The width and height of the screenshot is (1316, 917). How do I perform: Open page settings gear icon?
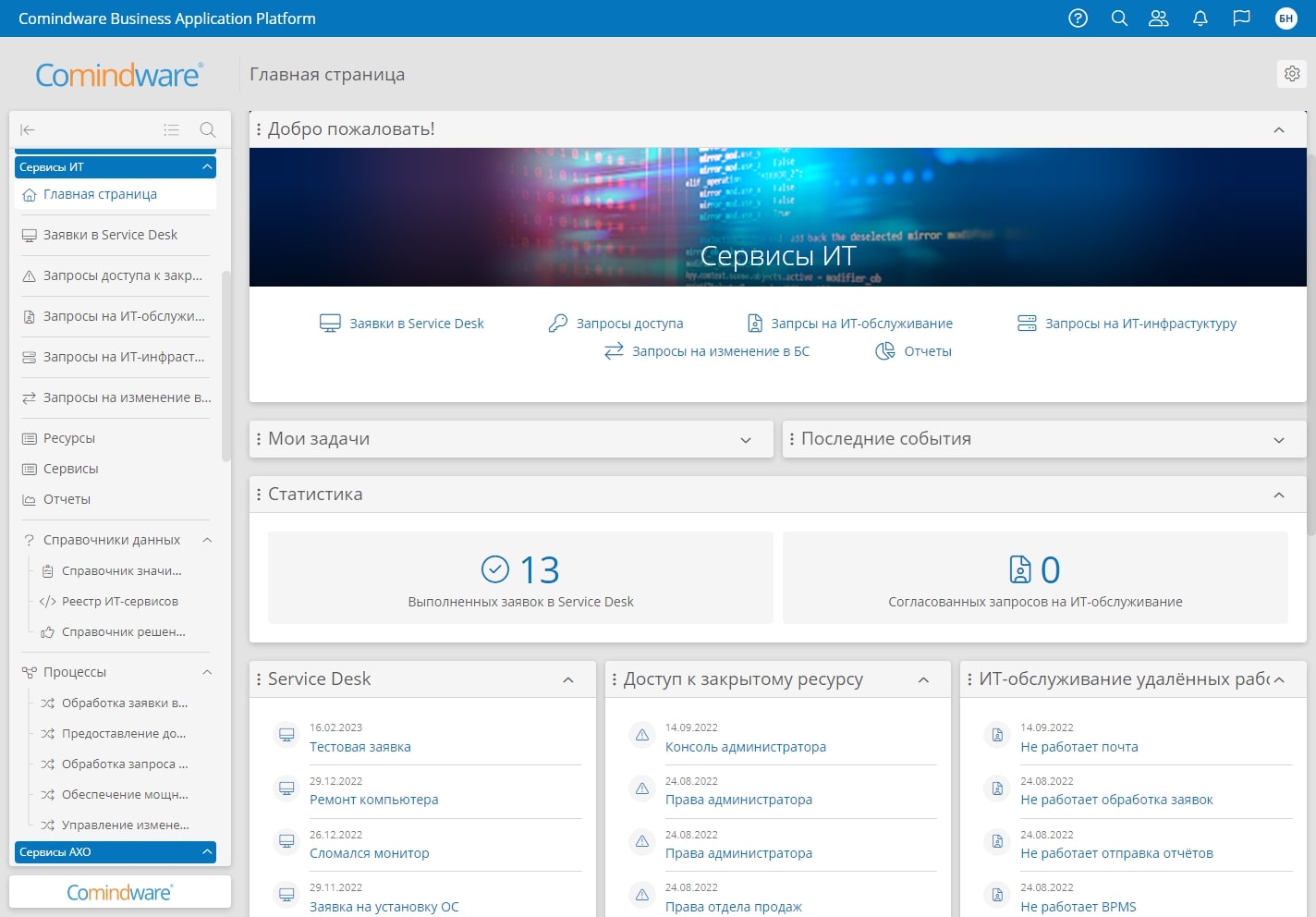pyautogui.click(x=1292, y=74)
